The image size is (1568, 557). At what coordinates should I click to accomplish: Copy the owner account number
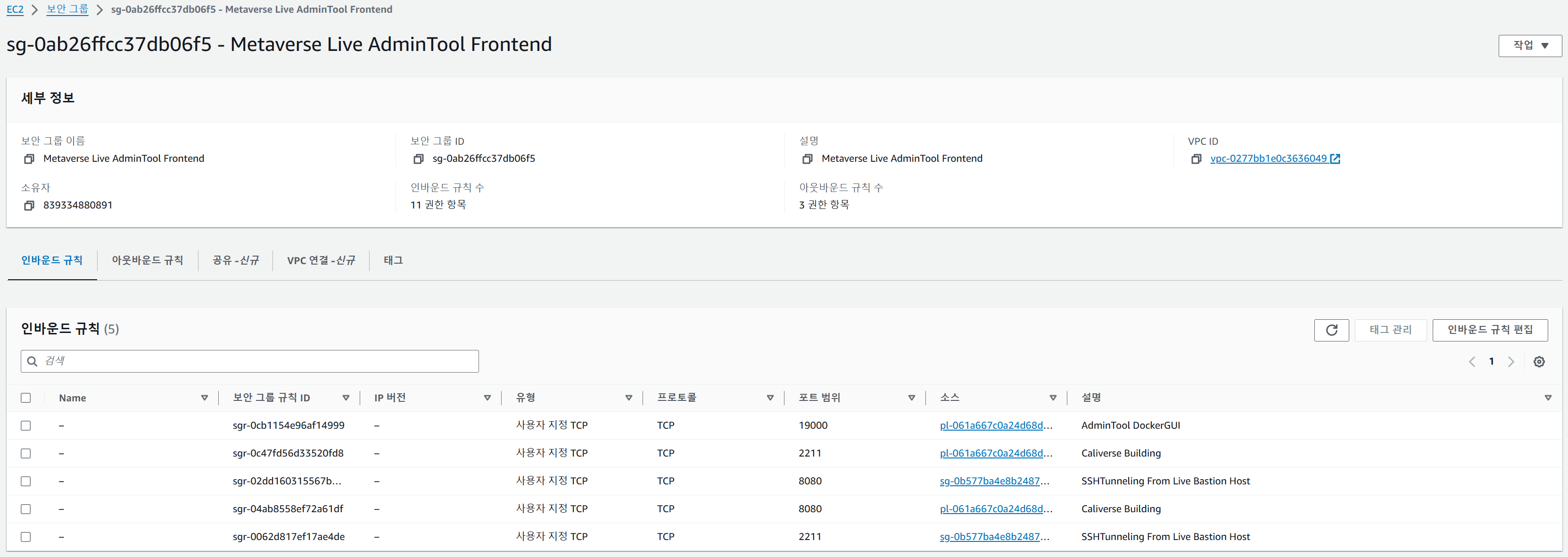click(29, 206)
